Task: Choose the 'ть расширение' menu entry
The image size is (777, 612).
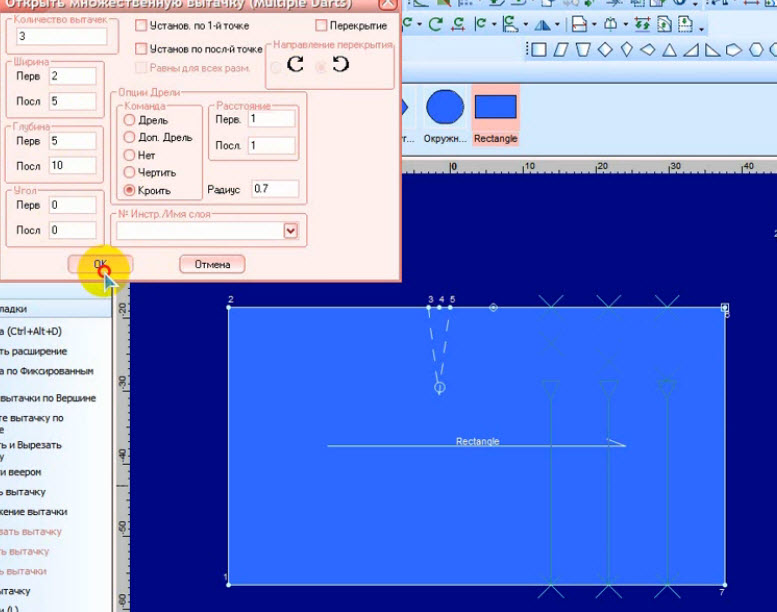Action: tap(34, 351)
